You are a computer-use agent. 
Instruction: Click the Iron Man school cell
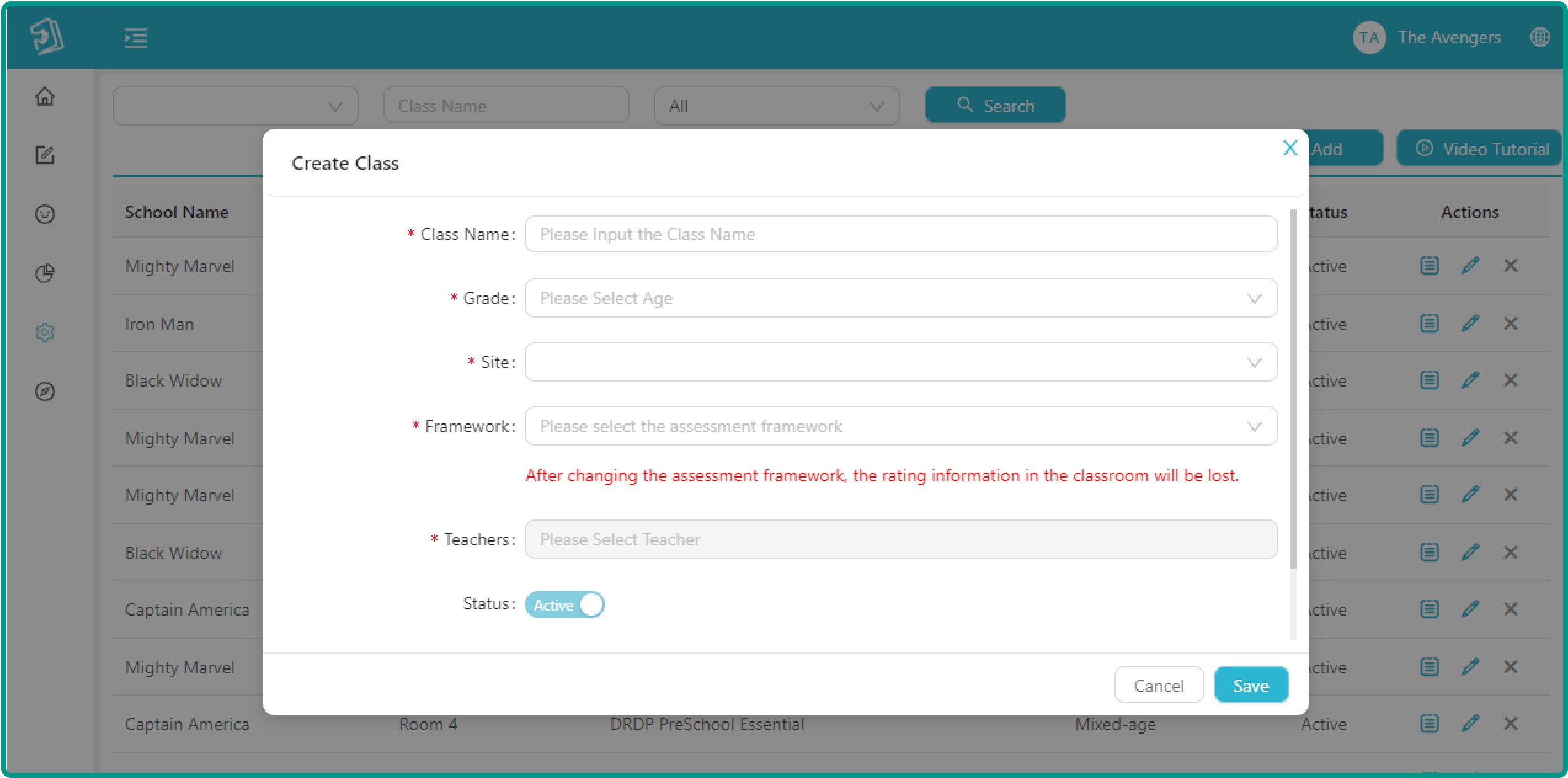[159, 324]
